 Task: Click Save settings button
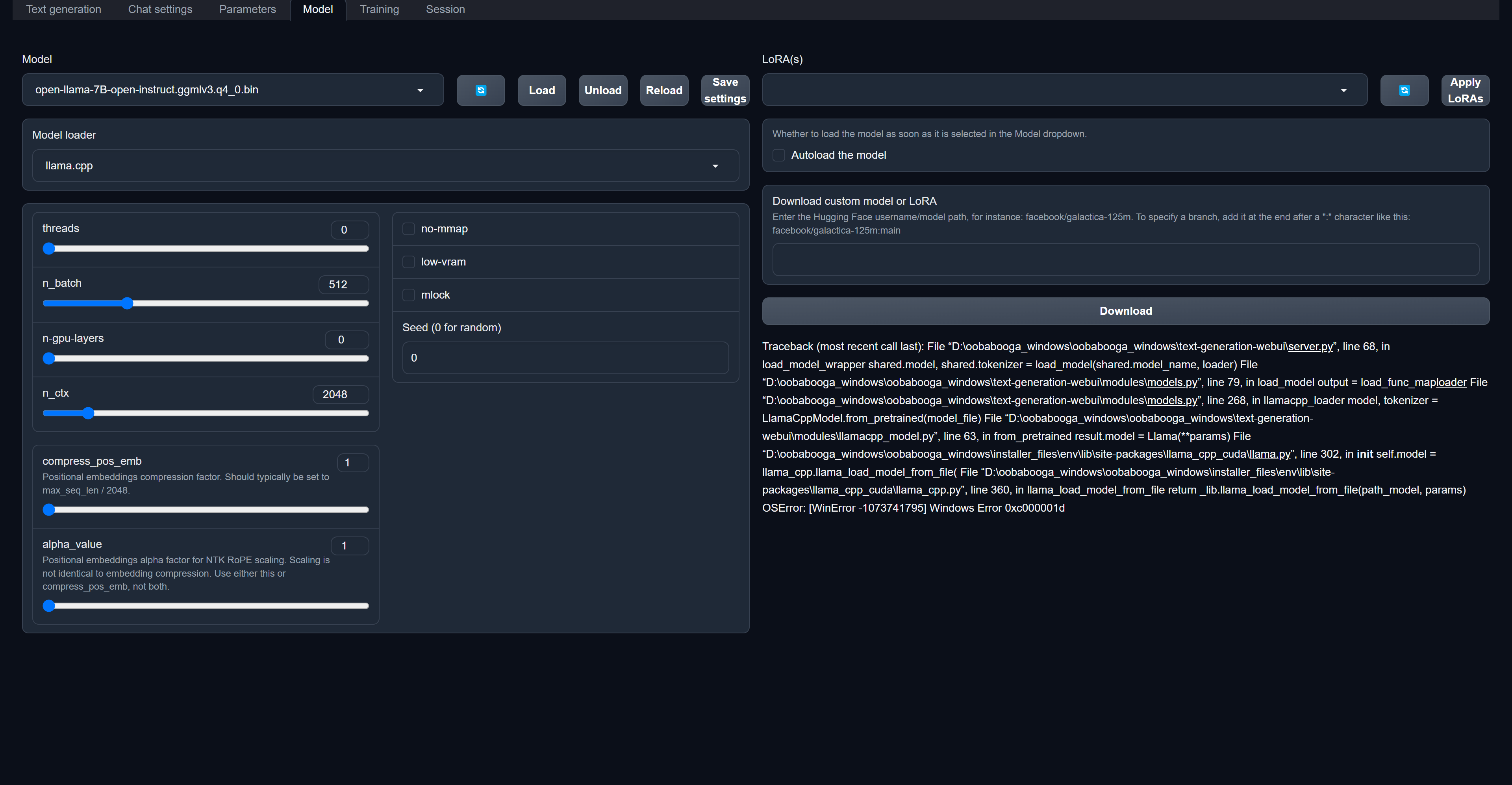coord(724,91)
